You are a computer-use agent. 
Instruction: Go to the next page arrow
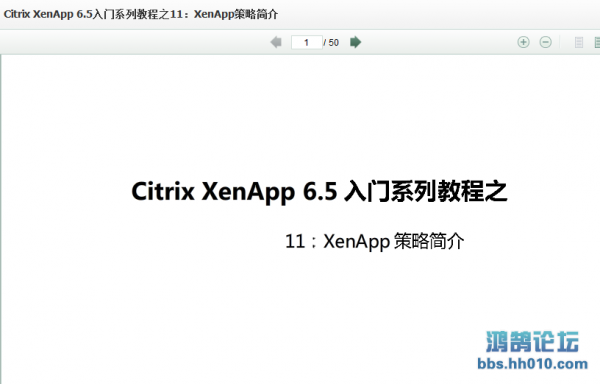(355, 42)
